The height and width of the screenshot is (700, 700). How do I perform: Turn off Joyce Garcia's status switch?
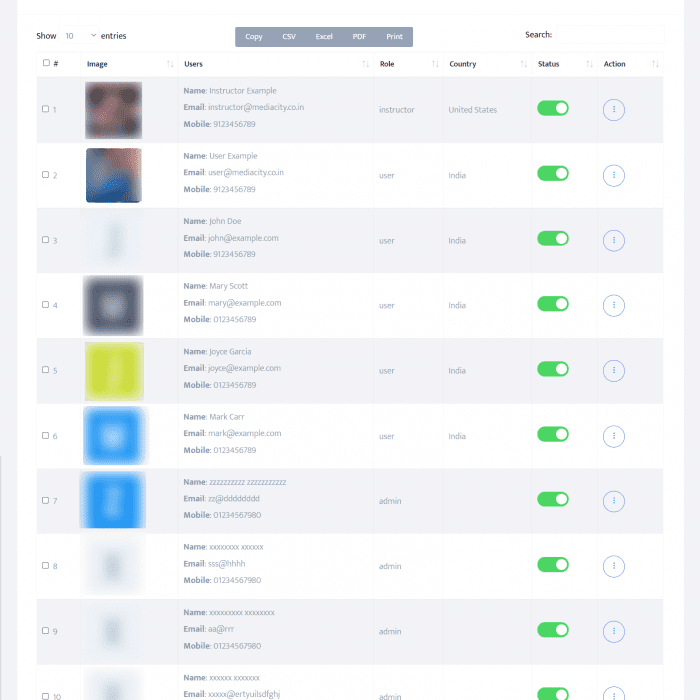pos(553,369)
